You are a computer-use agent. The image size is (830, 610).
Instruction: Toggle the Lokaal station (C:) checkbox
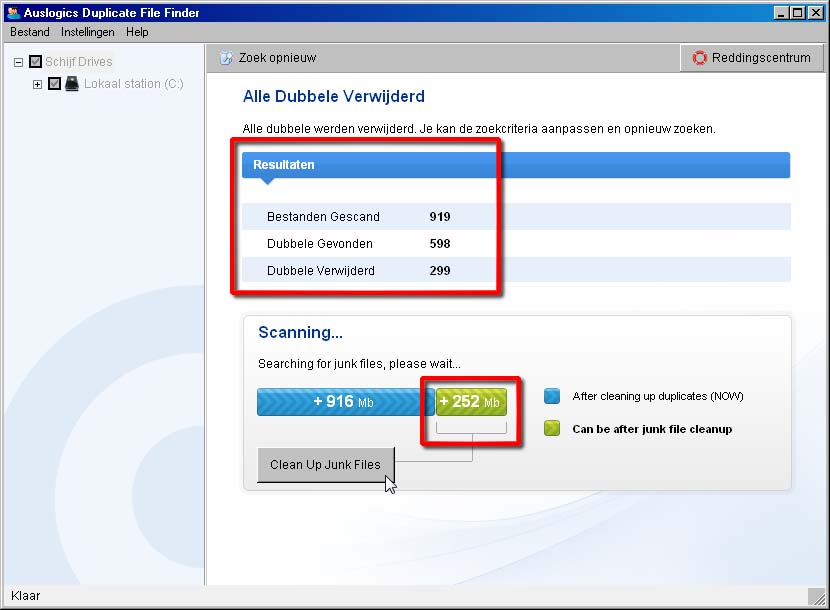pos(54,84)
